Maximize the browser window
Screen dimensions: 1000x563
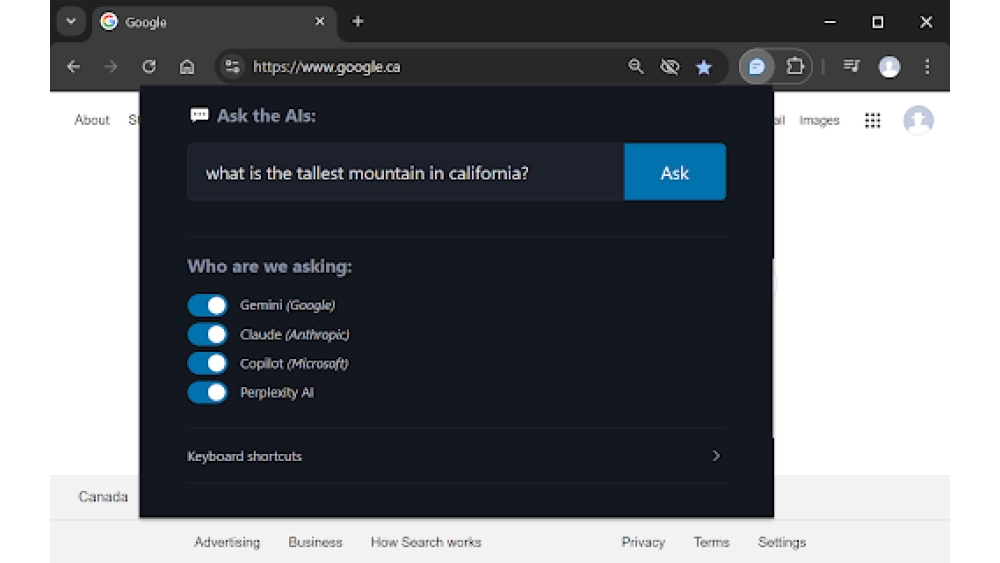point(878,22)
